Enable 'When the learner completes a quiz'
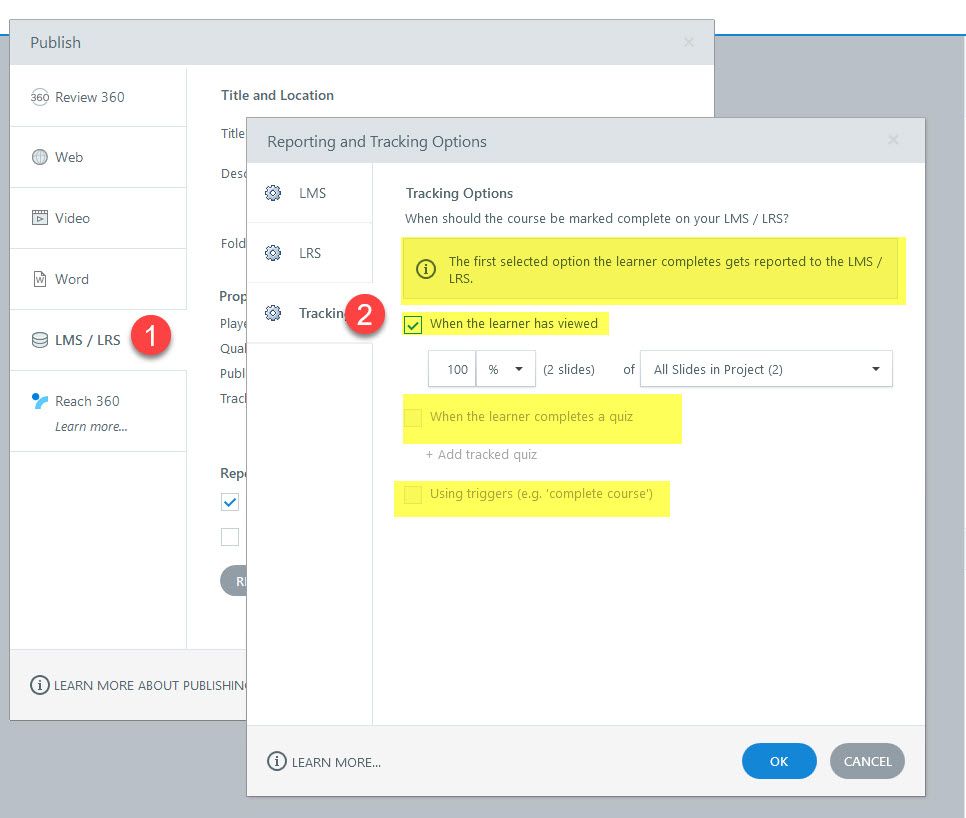The image size is (966, 818). (x=413, y=418)
